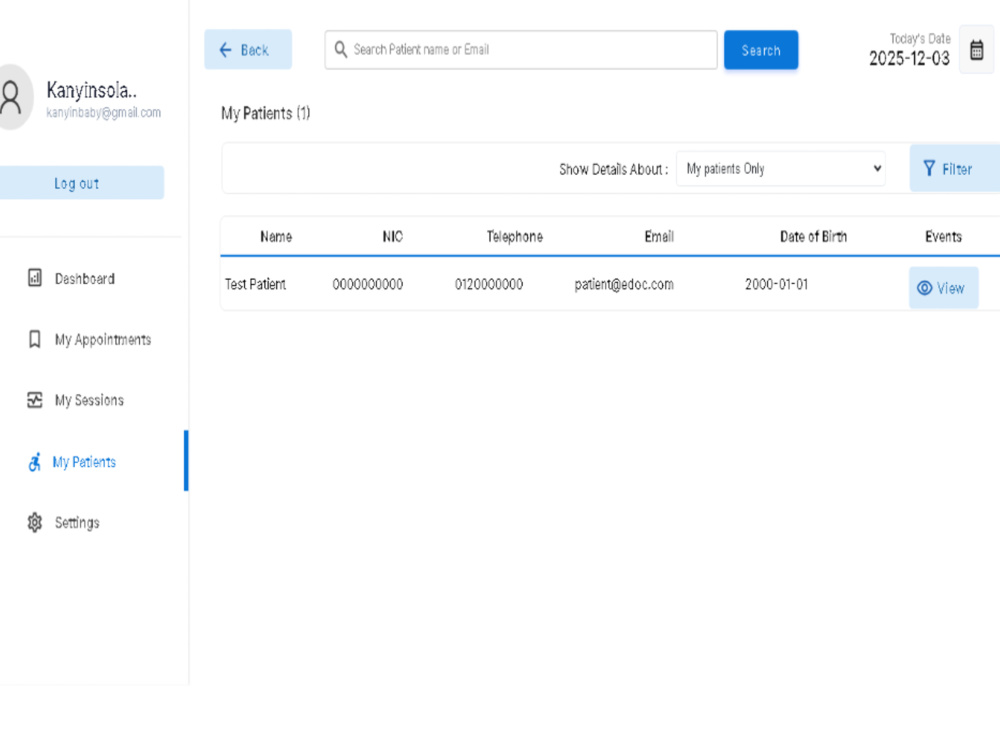Click the Date of Birth column header
This screenshot has width=1000, height=750.
[x=813, y=237]
